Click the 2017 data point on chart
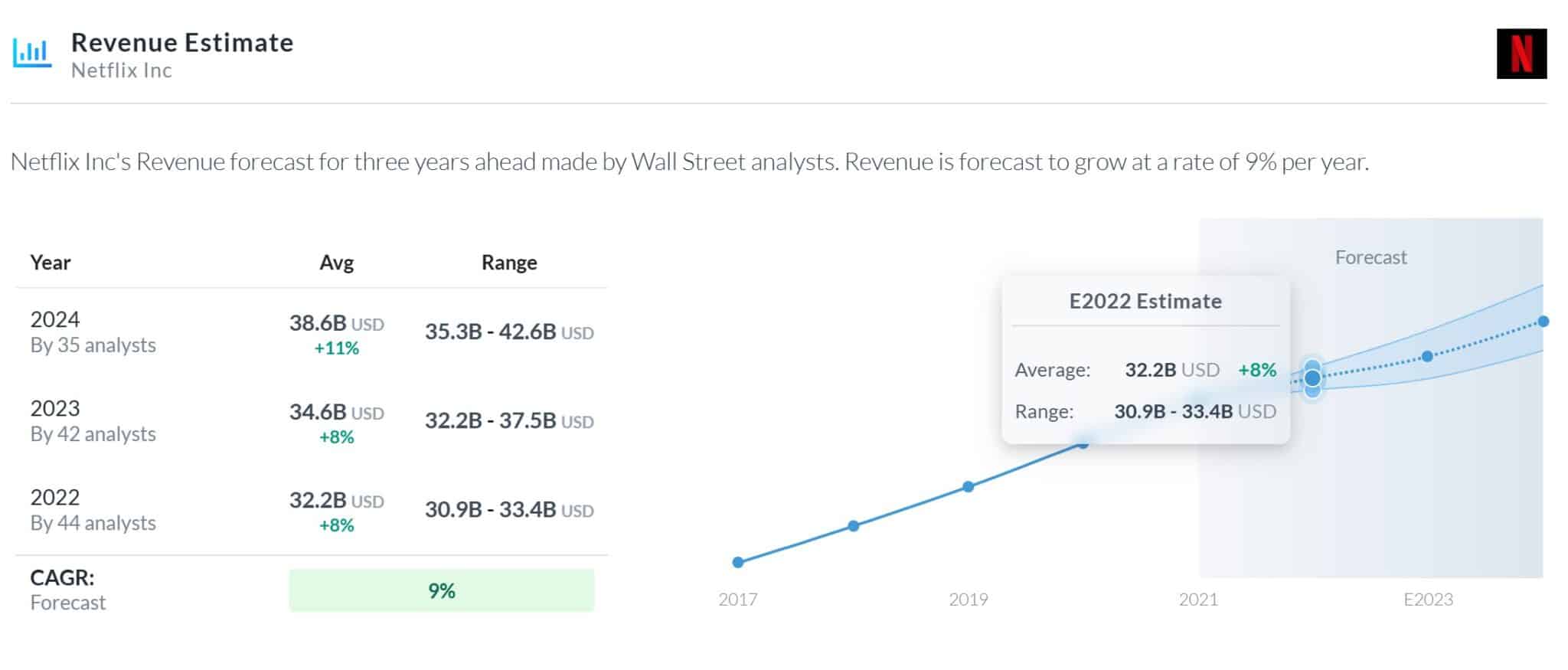 738,562
